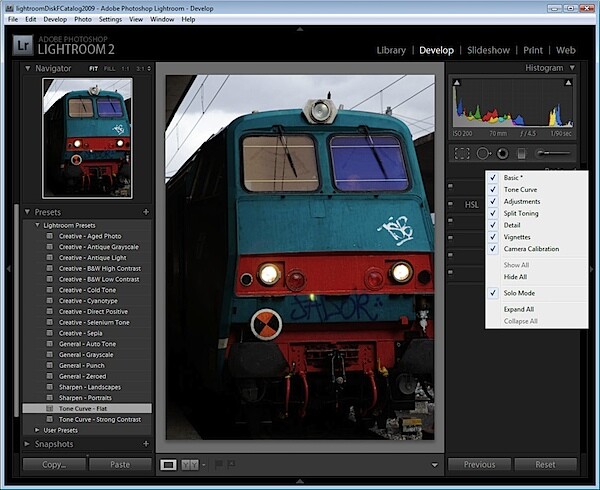
Task: Expand the User Presets folder
Action: 37,430
